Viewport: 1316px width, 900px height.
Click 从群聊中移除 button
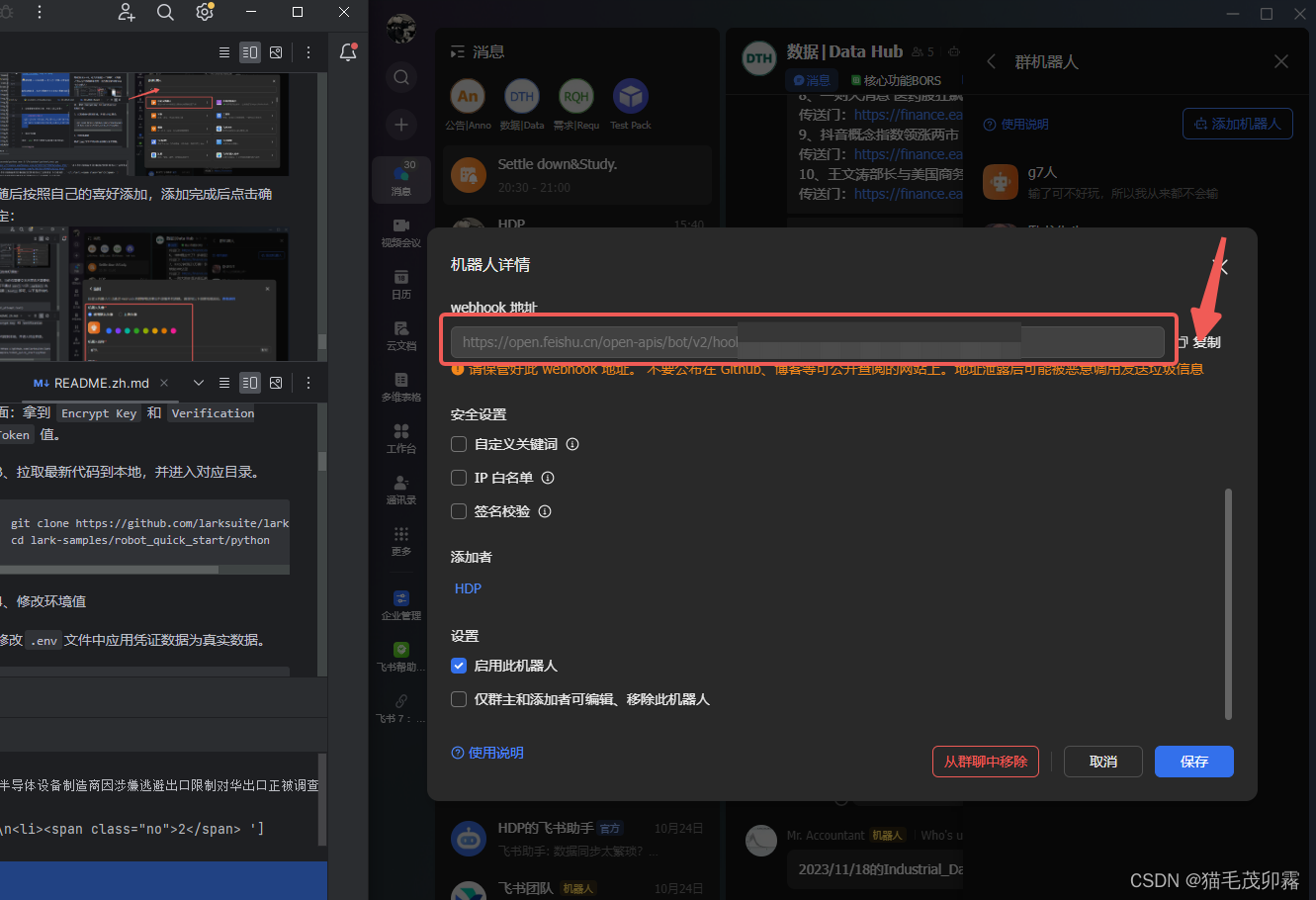coord(986,762)
